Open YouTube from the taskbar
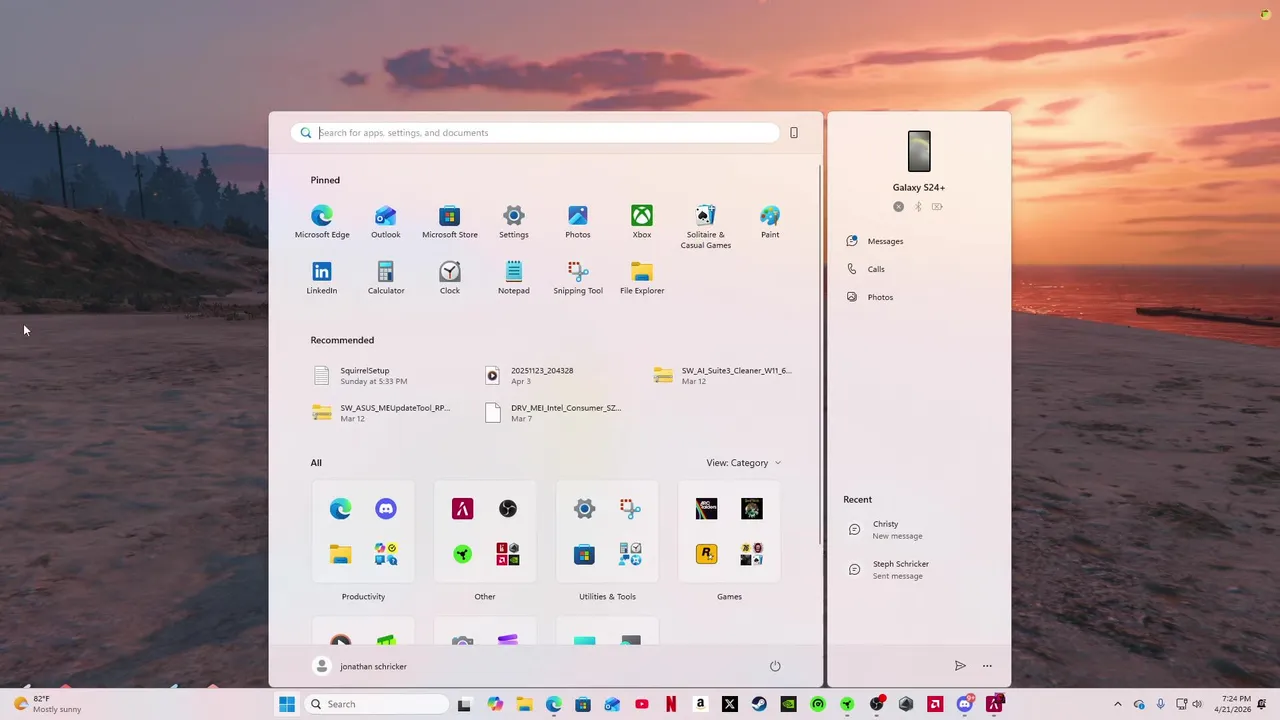Viewport: 1280px width, 720px height. tap(642, 704)
